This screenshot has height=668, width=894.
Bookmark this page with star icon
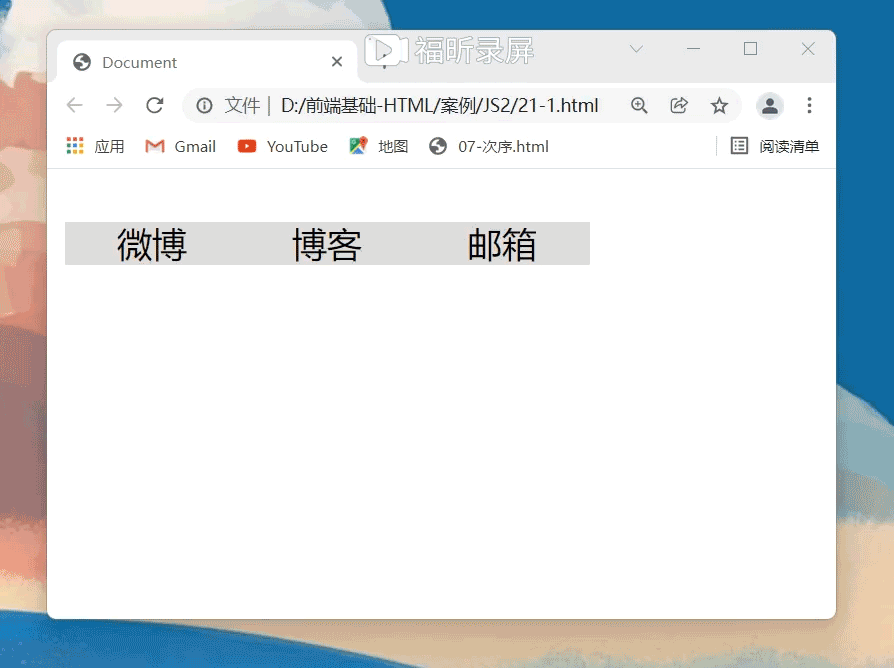(x=719, y=106)
